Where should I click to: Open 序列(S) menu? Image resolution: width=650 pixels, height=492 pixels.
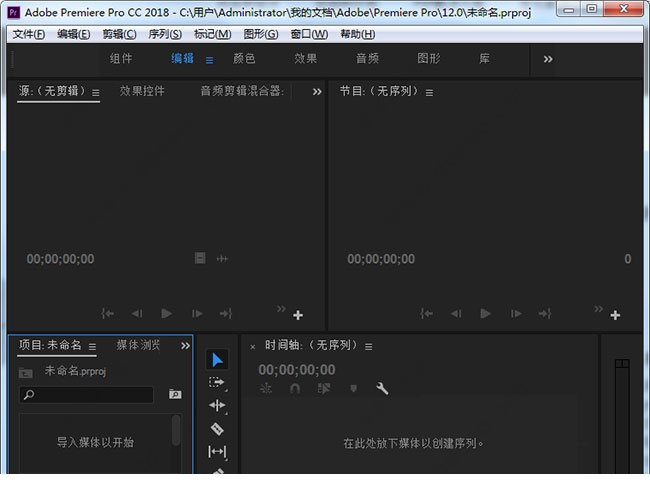click(165, 34)
